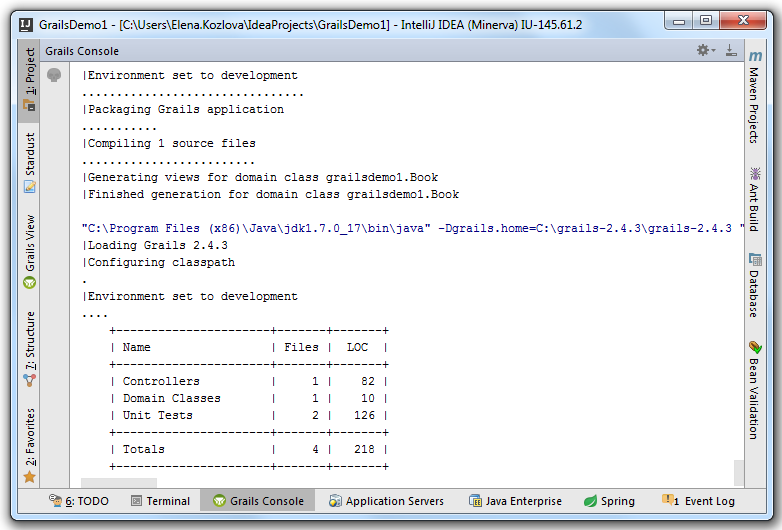This screenshot has width=782, height=530.
Task: Show the Database tool window
Action: pos(755,285)
